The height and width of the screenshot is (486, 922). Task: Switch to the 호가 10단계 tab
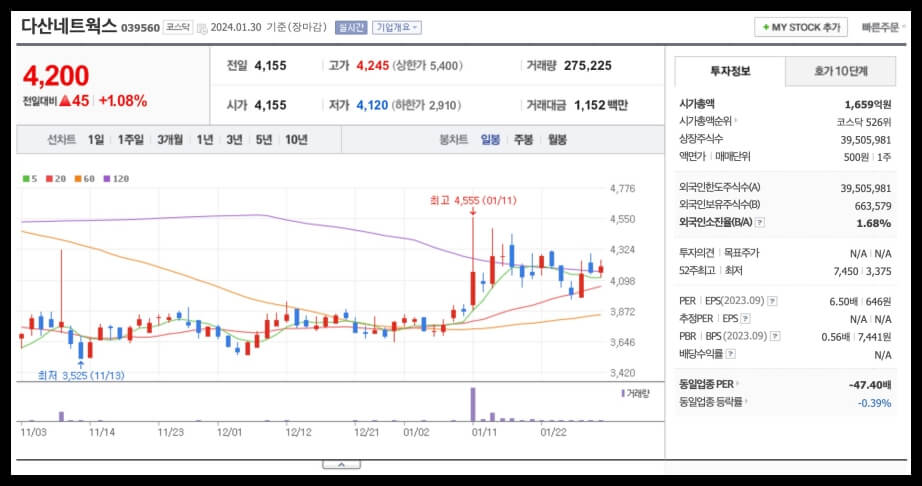coord(841,72)
